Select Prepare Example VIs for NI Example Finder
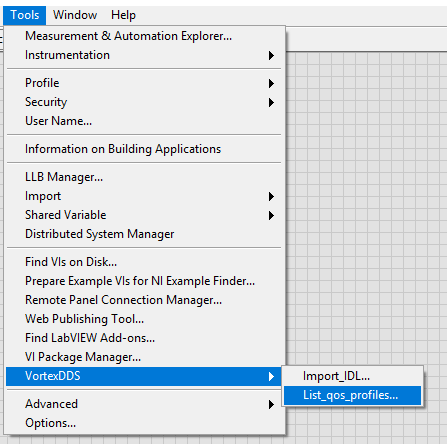447x444 pixels. click(144, 281)
